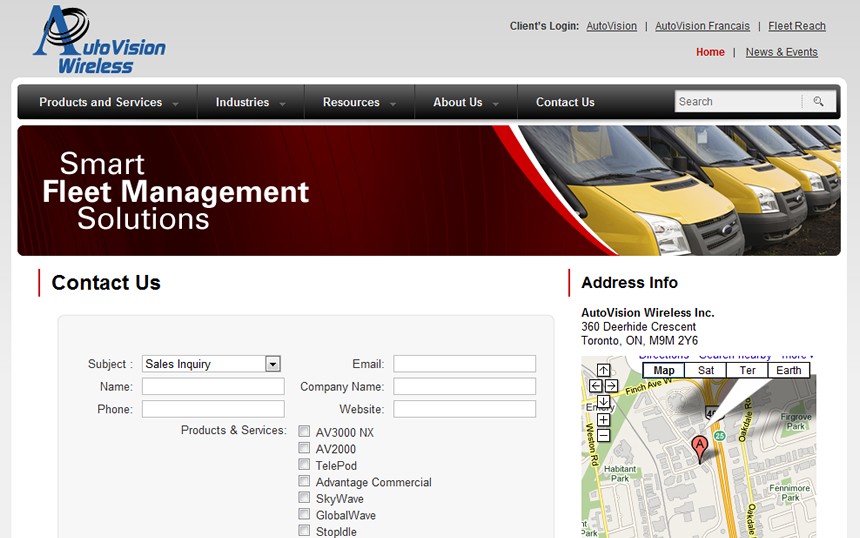Pan the map down with arrow
The image size is (860, 538).
point(603,401)
